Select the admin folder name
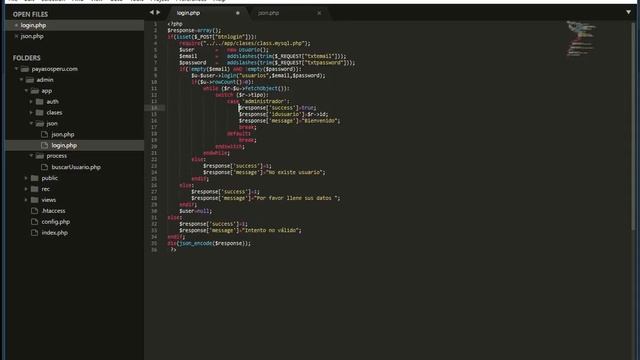Viewport: 640px width, 360px height. point(45,80)
